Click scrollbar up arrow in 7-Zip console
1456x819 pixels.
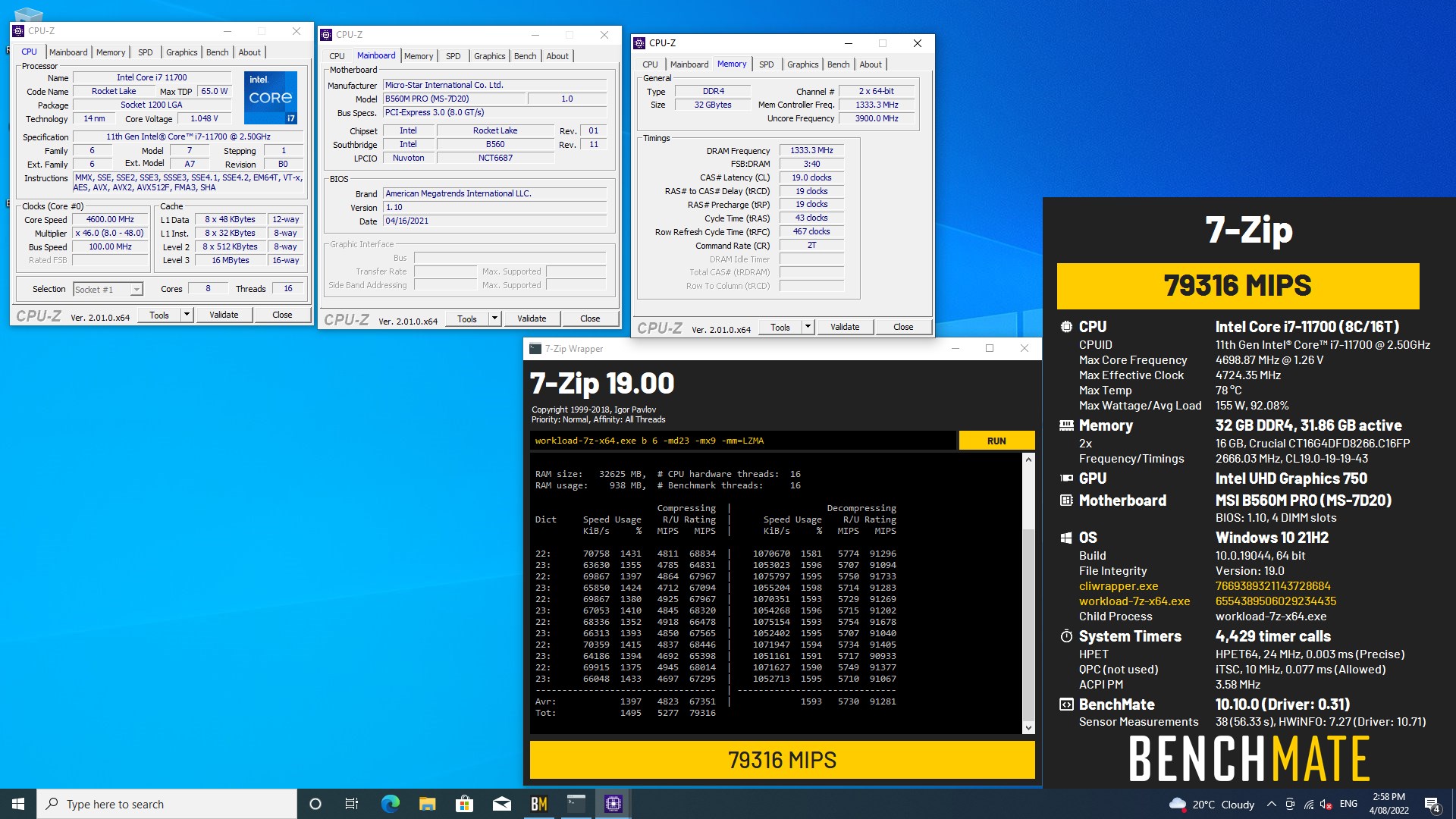pyautogui.click(x=1028, y=460)
